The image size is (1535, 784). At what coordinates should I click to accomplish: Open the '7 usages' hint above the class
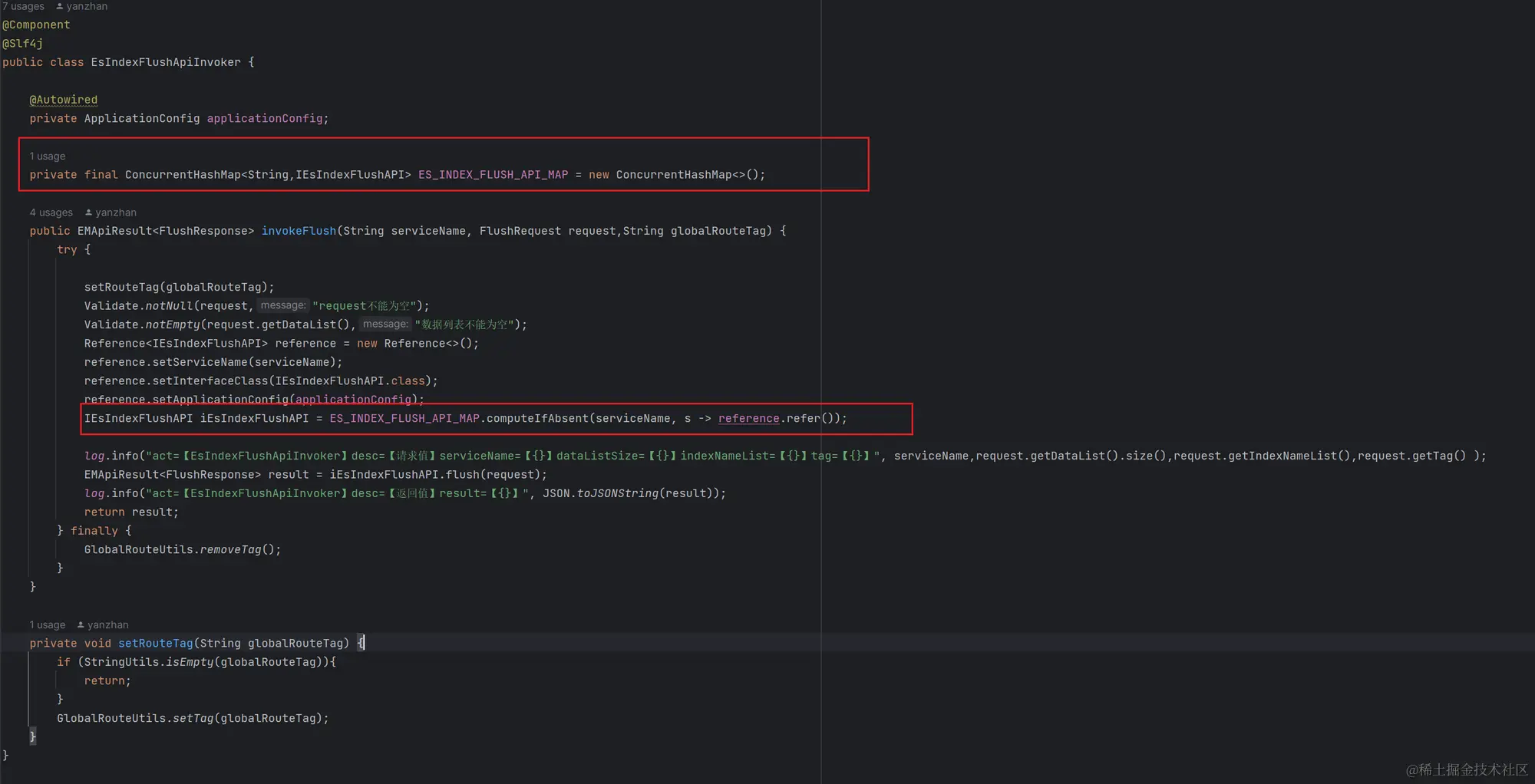click(x=23, y=6)
